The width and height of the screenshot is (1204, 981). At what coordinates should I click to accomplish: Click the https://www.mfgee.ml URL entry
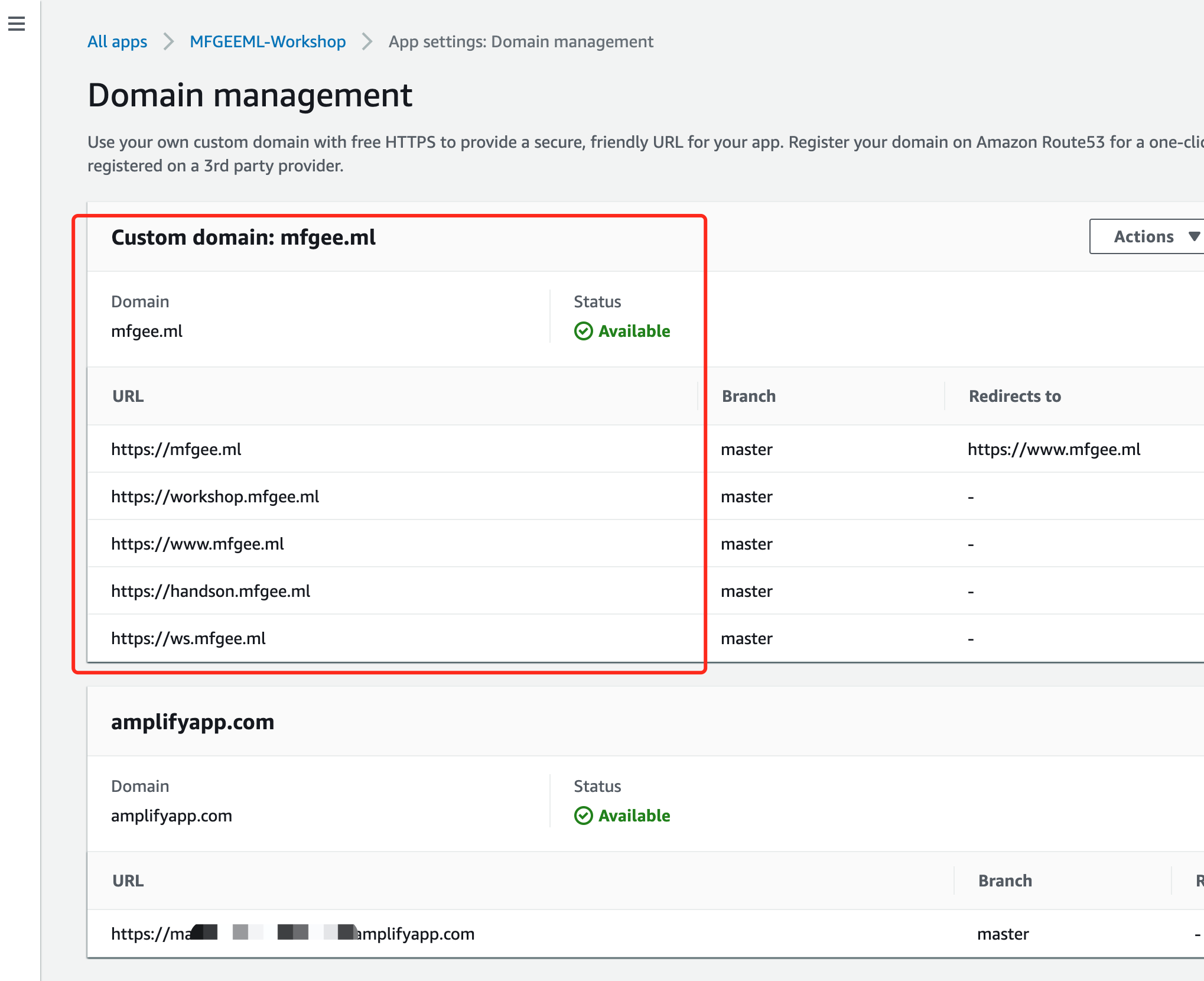[197, 544]
